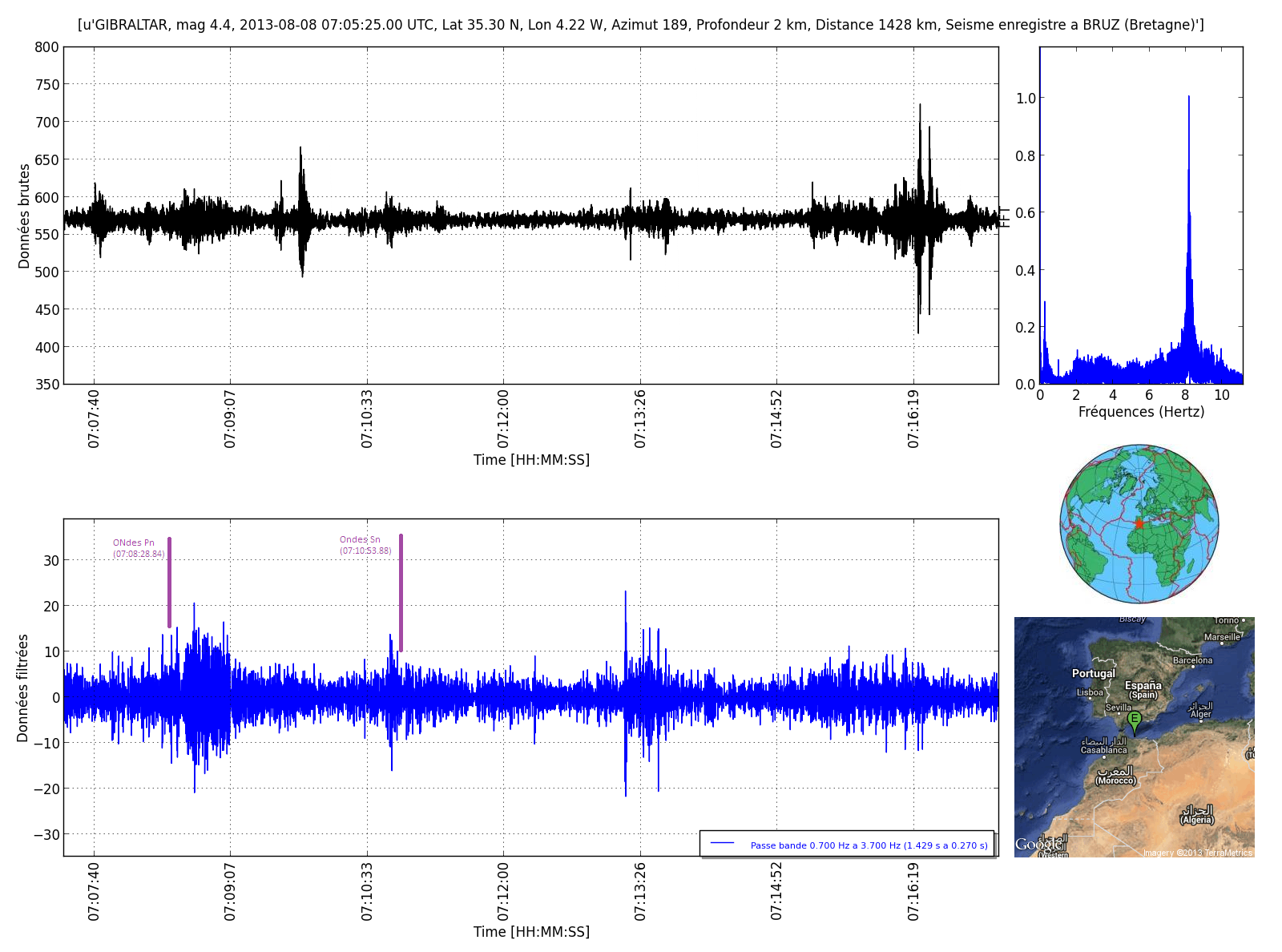Viewport: 1282px width, 952px height.
Task: Click the Imagery TerraMetrics attribution text
Action: click(x=1197, y=853)
